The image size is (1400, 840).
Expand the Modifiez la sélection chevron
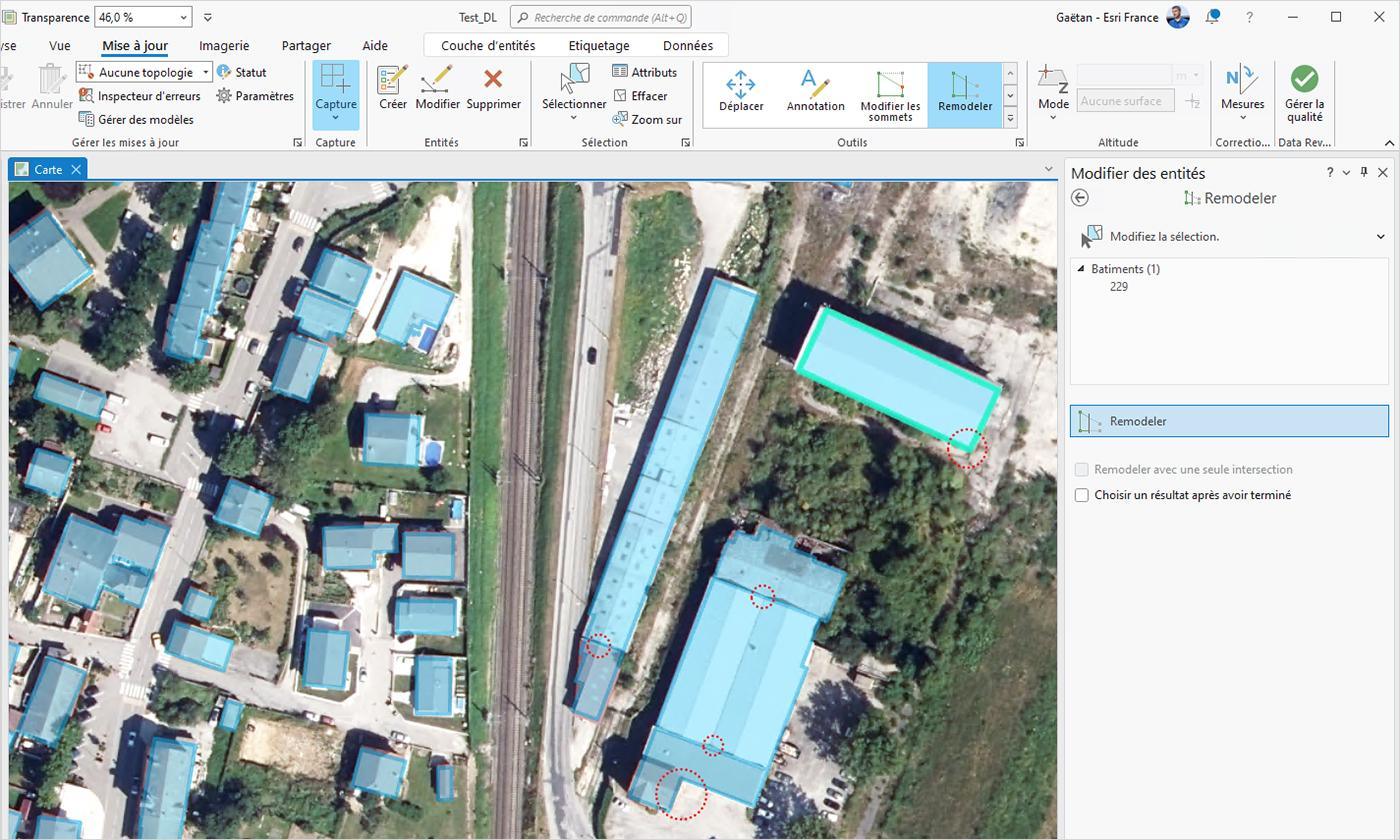(1380, 237)
